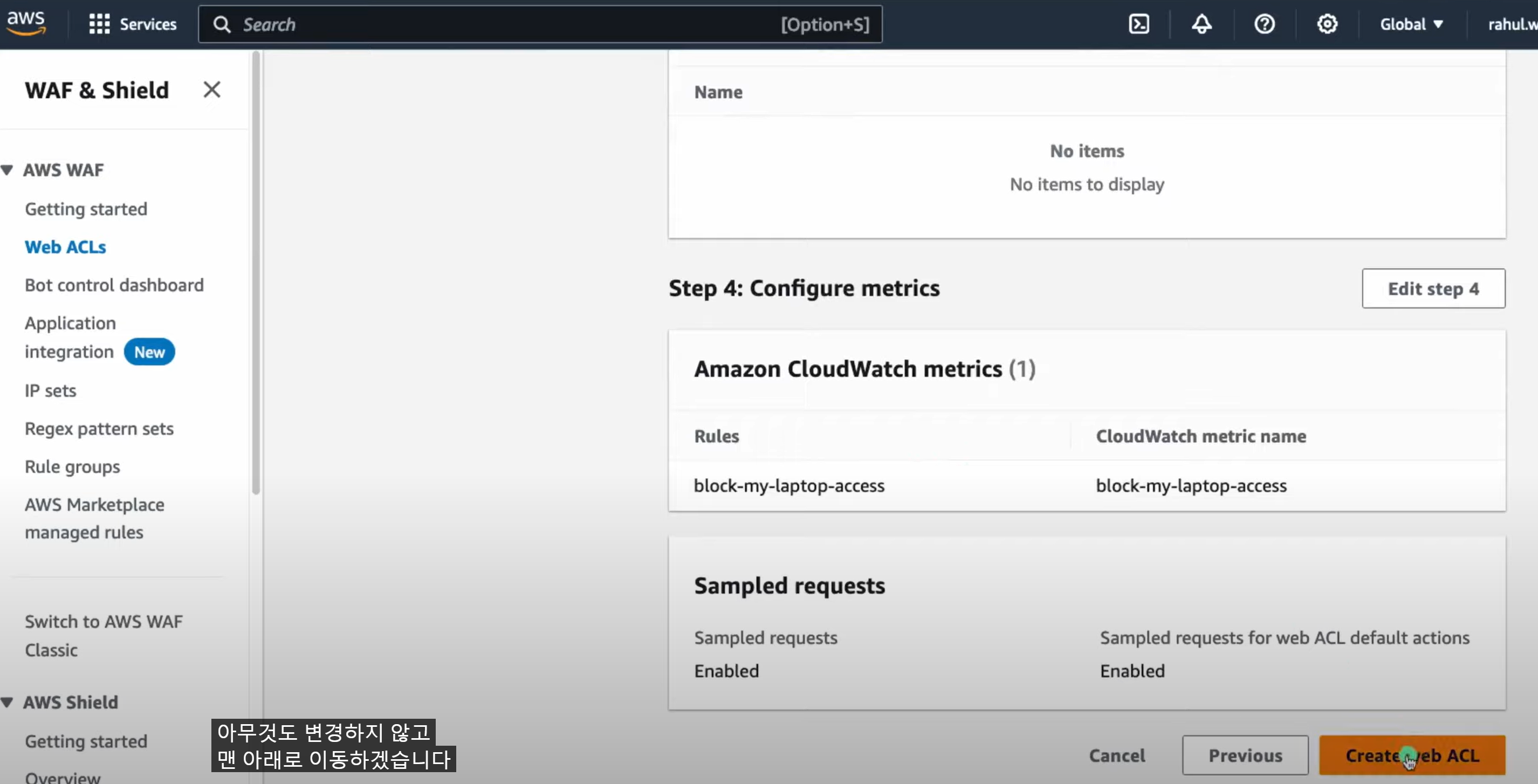Open AWS Marketplace managed rules
This screenshot has height=784, width=1538.
(x=94, y=518)
